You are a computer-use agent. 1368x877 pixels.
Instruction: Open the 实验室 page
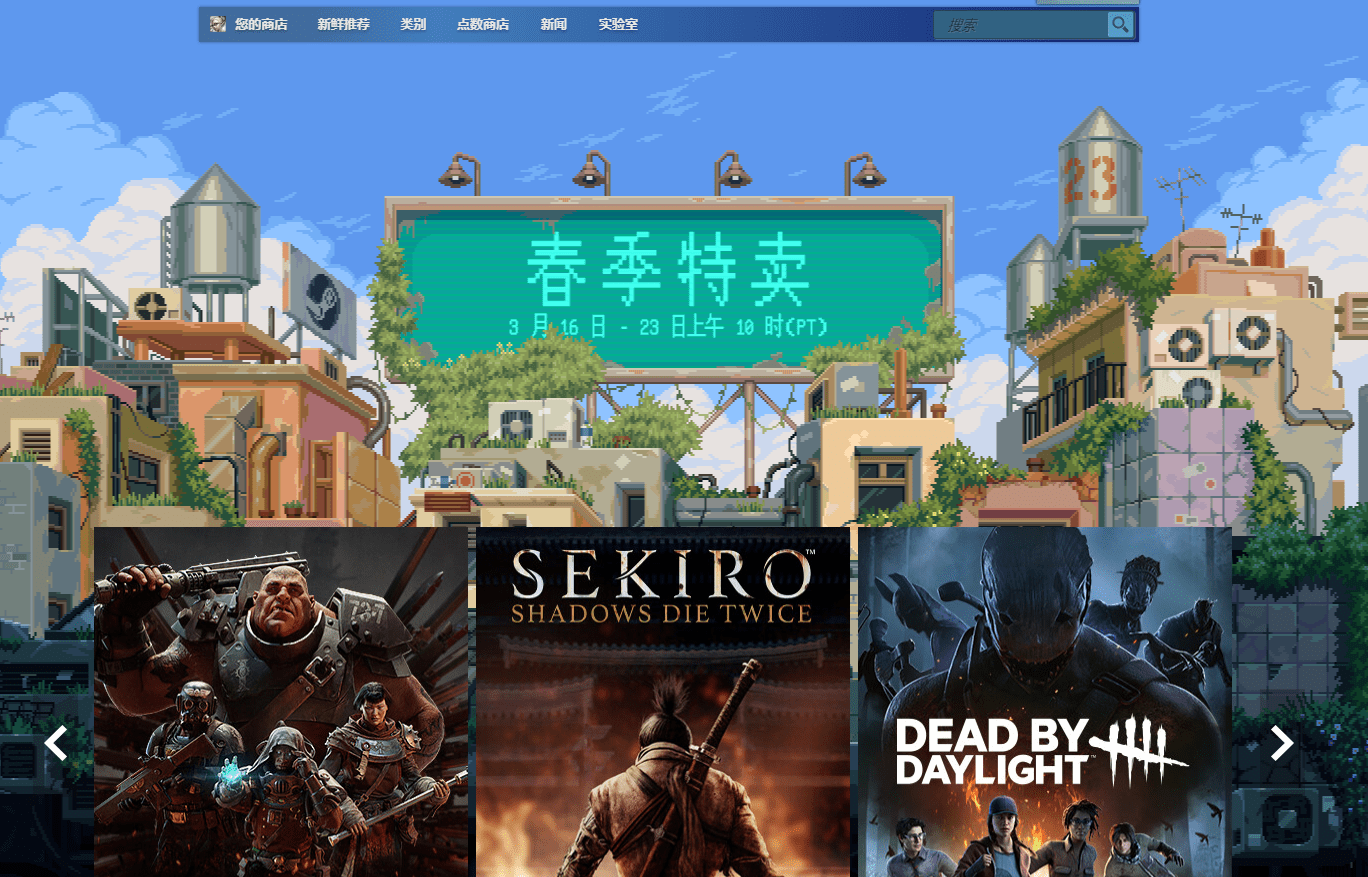(x=618, y=24)
